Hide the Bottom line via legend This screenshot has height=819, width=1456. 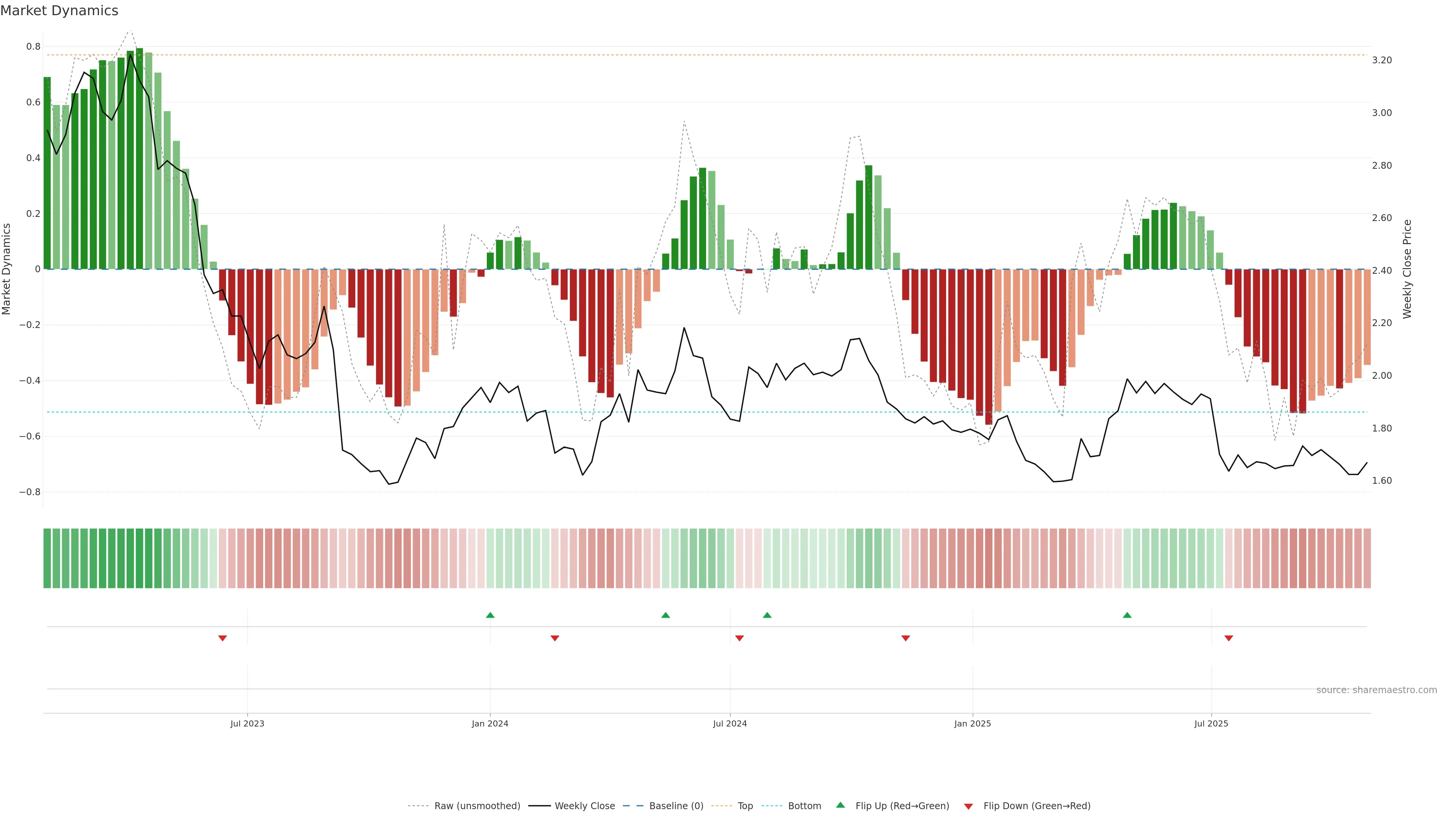pyautogui.click(x=804, y=806)
